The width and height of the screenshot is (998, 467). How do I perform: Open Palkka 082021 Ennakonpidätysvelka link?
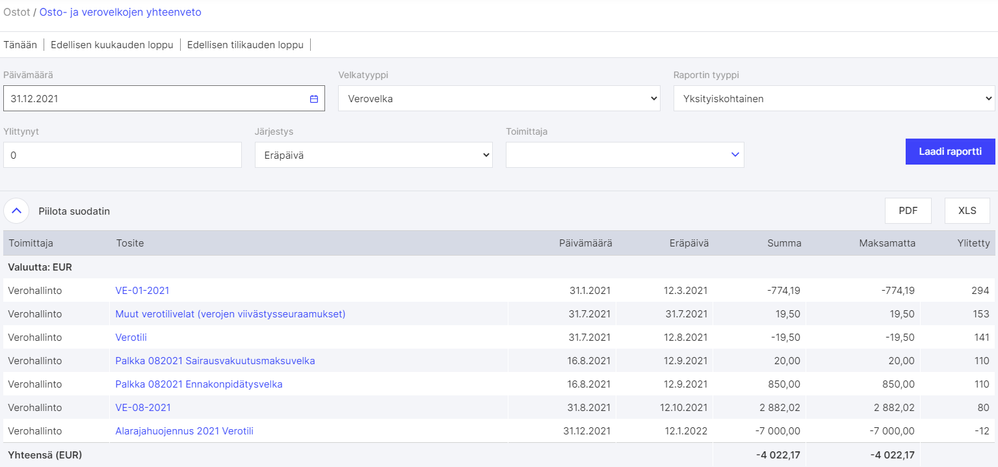199,384
